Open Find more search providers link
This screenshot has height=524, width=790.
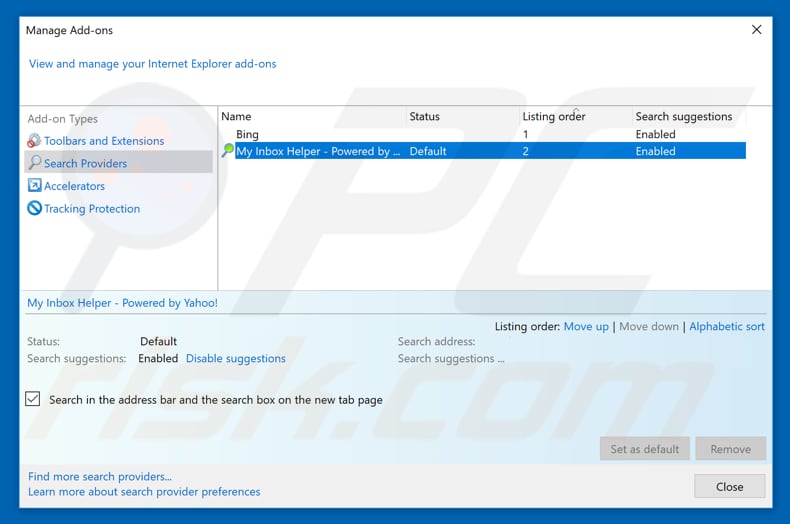point(100,476)
